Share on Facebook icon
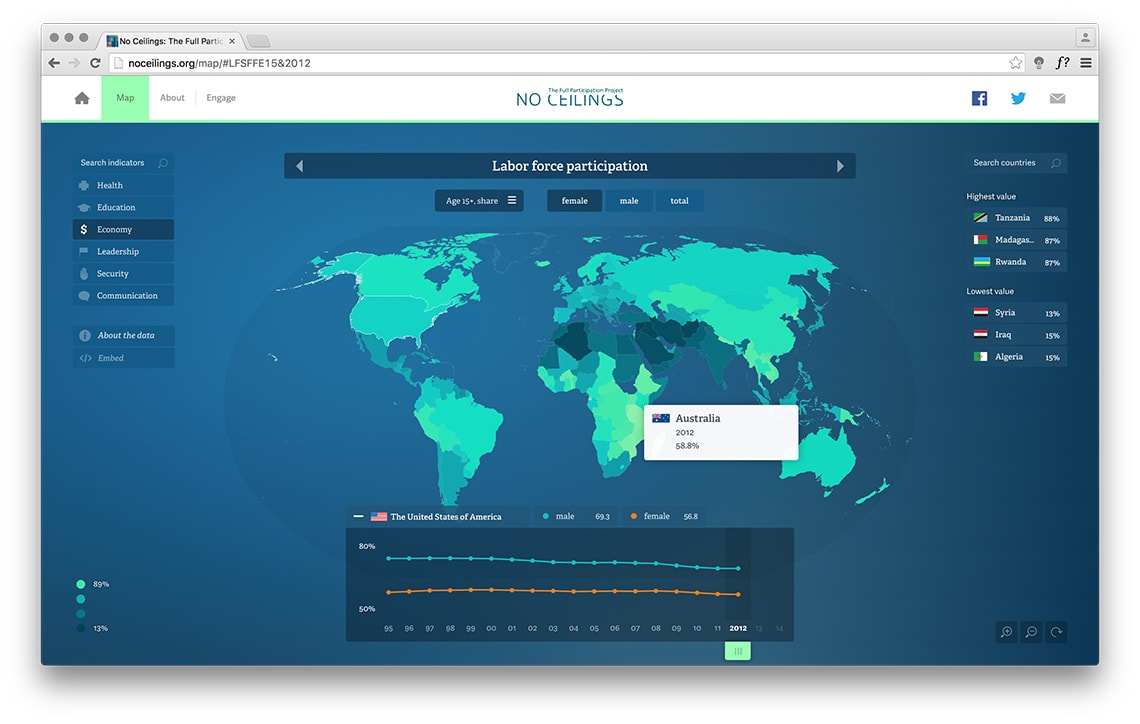The height and width of the screenshot is (724, 1140). [x=979, y=98]
